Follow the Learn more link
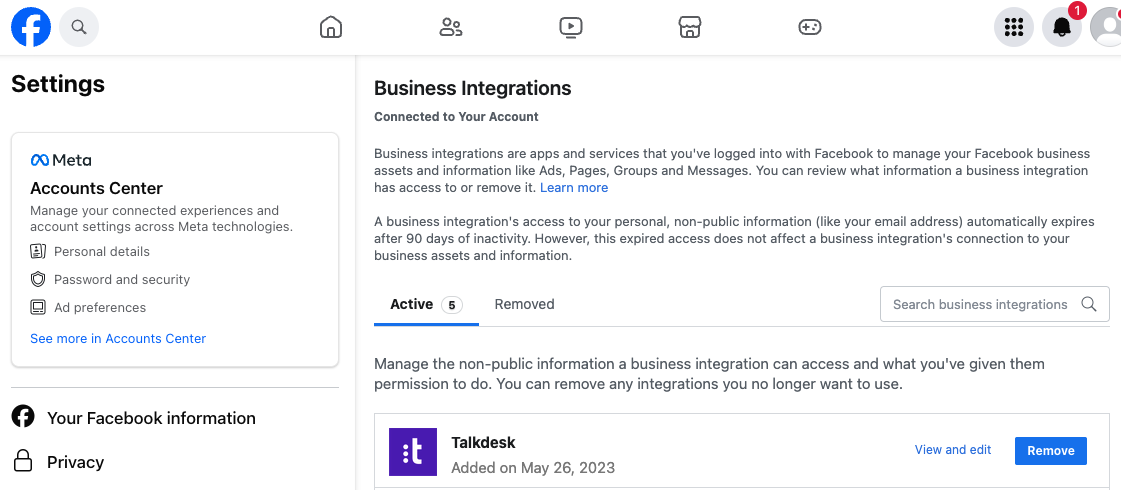This screenshot has width=1121, height=490. 574,188
